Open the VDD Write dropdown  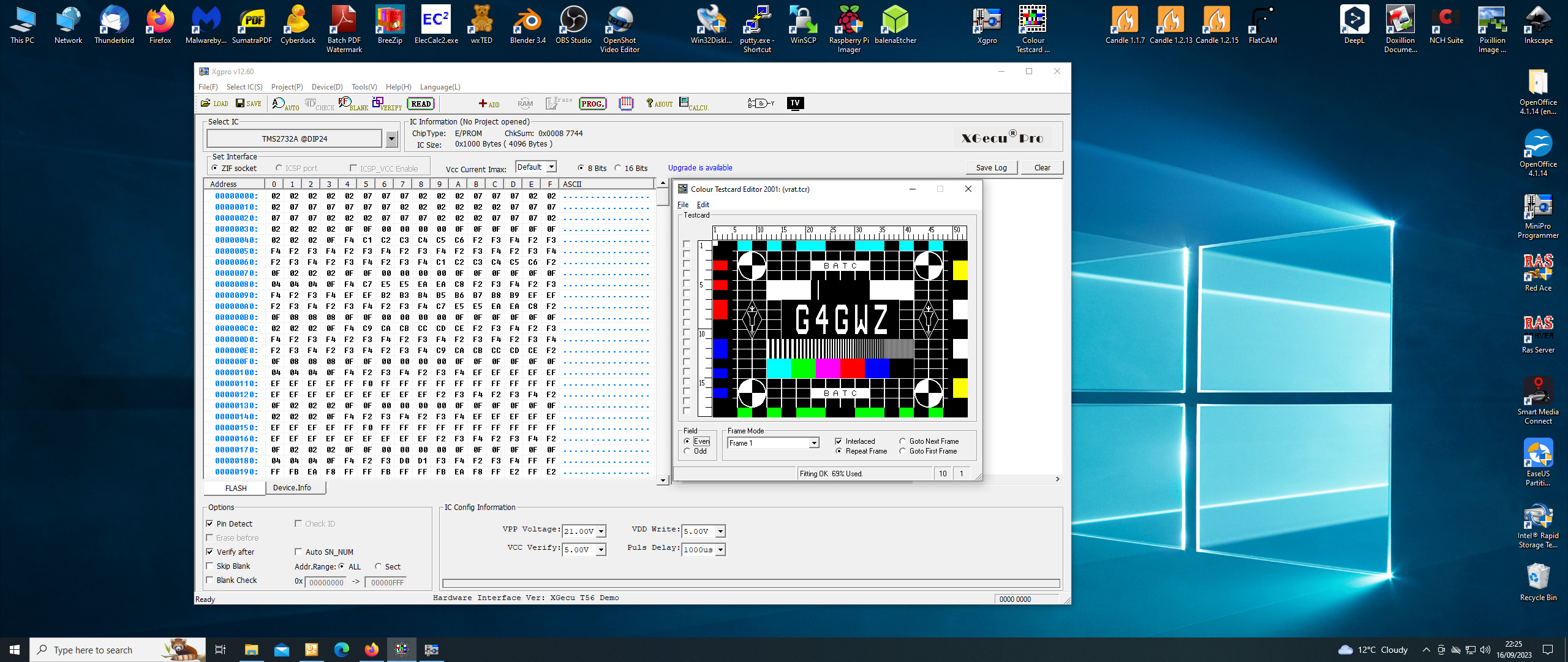click(721, 531)
